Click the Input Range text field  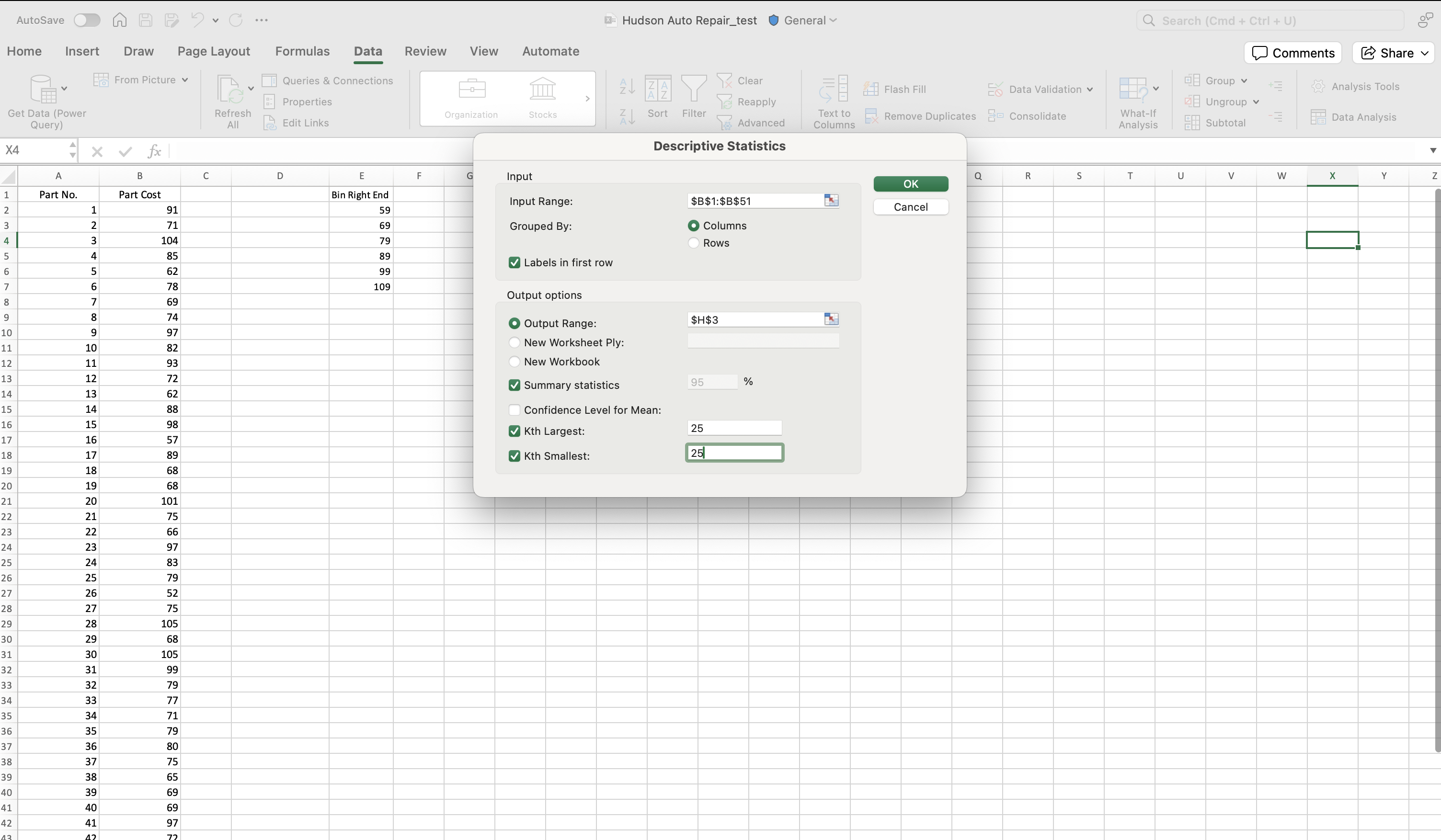[755, 201]
